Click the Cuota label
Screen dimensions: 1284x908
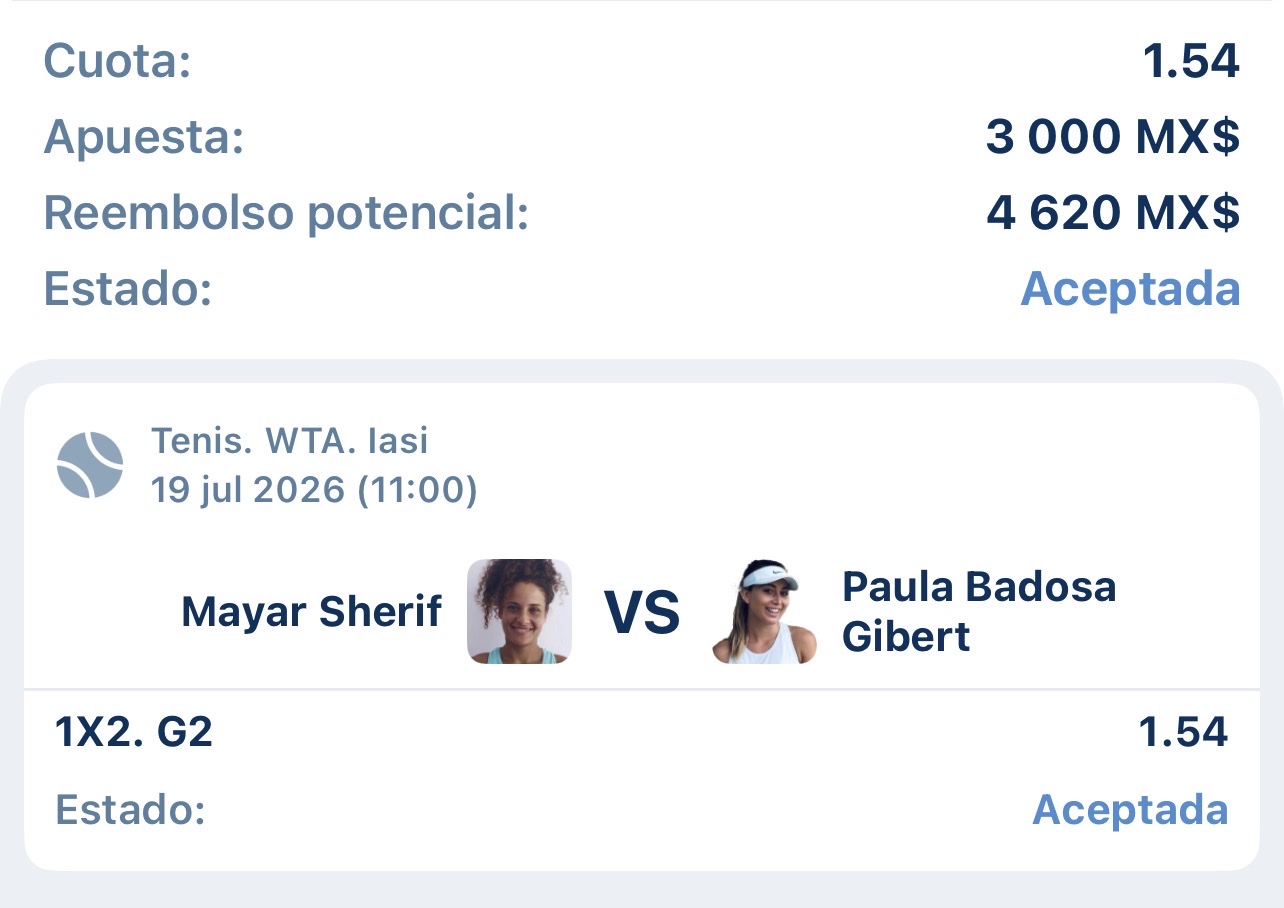[117, 62]
